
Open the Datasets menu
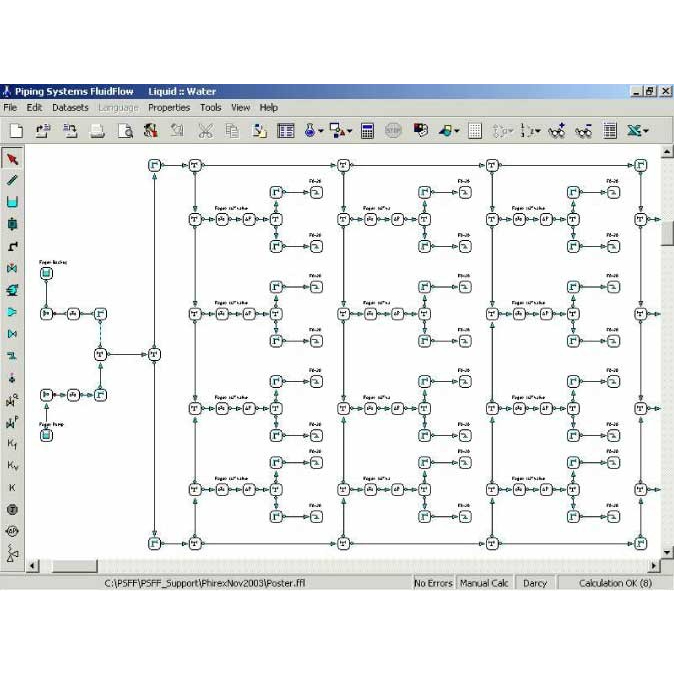[70, 107]
